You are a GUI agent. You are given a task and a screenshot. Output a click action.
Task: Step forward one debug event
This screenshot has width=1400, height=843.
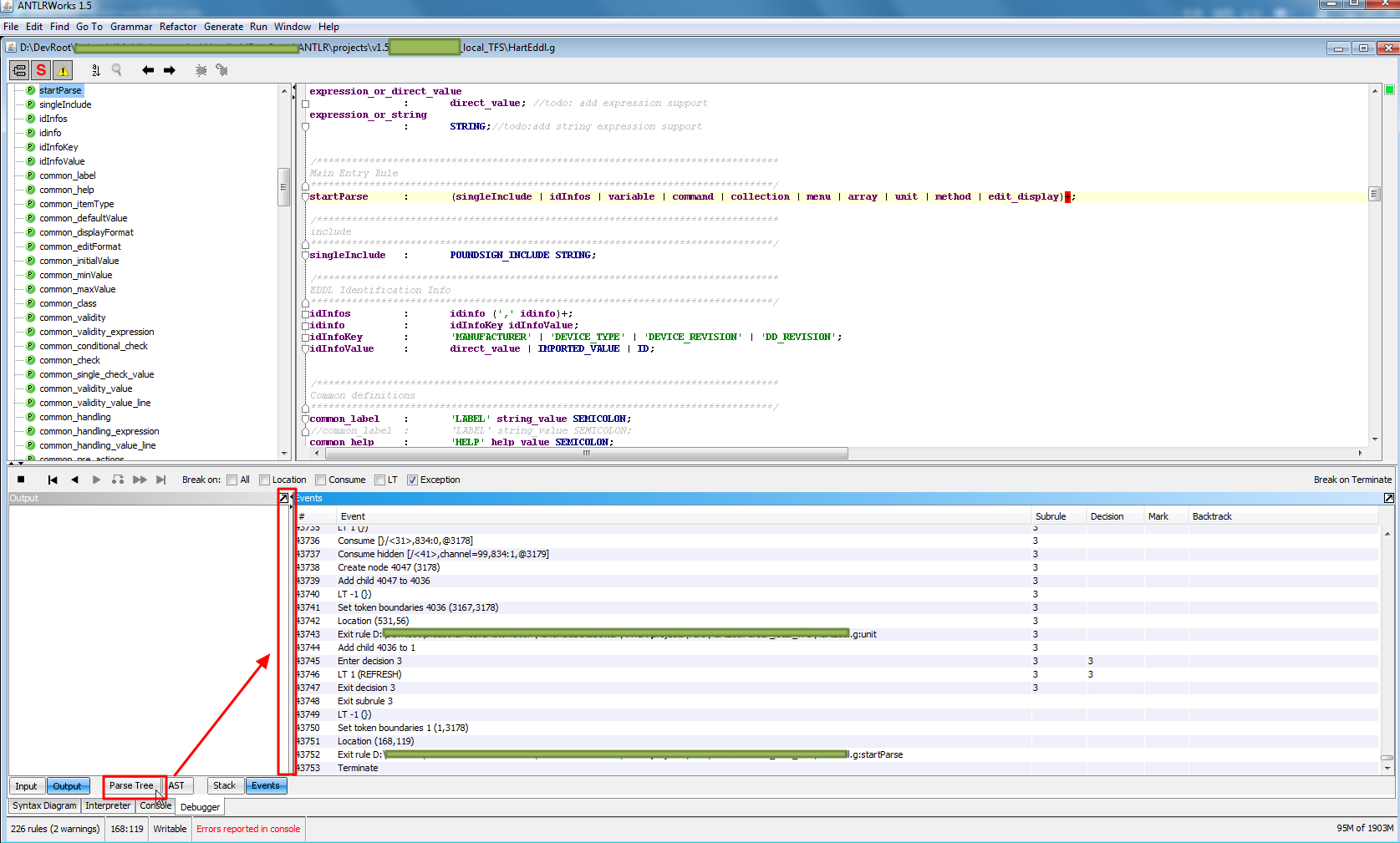(96, 480)
